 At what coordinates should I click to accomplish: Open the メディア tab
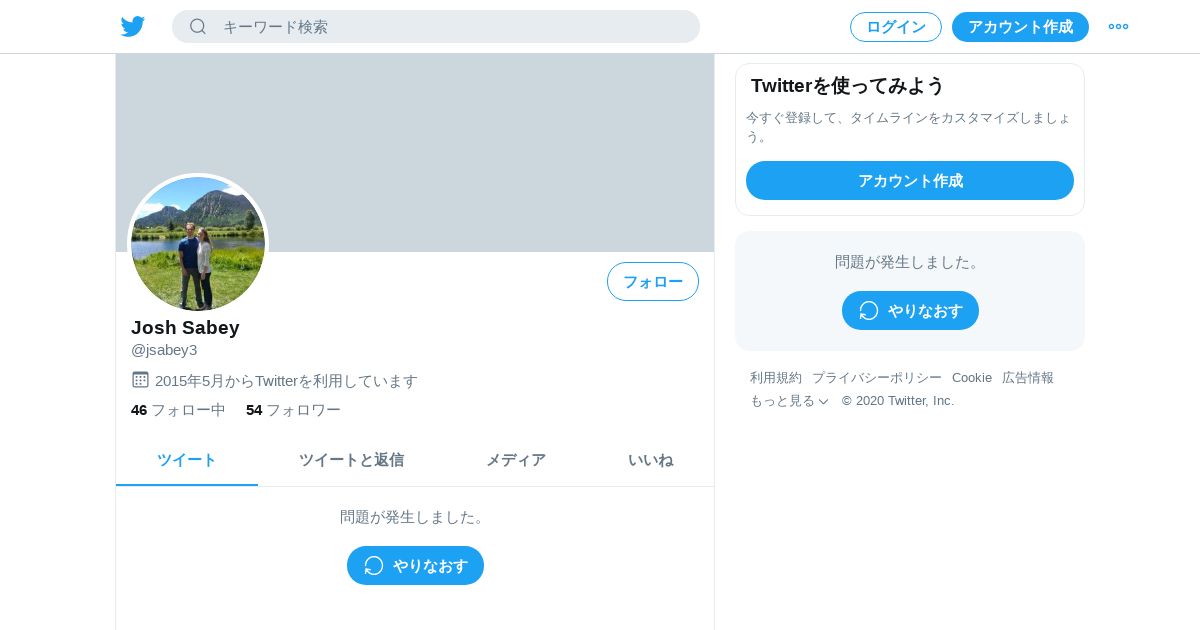point(516,460)
